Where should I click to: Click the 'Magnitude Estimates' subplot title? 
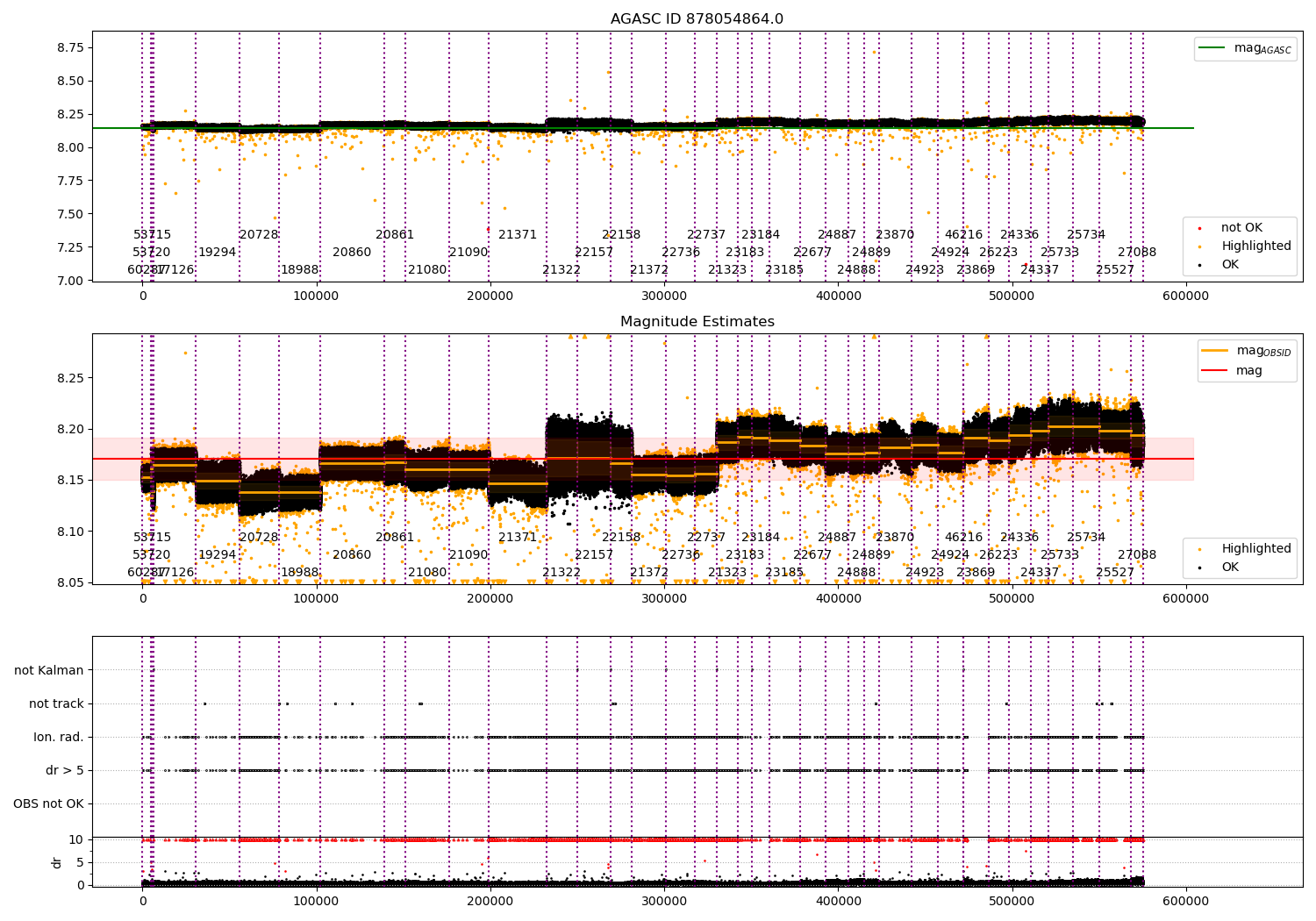[x=697, y=322]
